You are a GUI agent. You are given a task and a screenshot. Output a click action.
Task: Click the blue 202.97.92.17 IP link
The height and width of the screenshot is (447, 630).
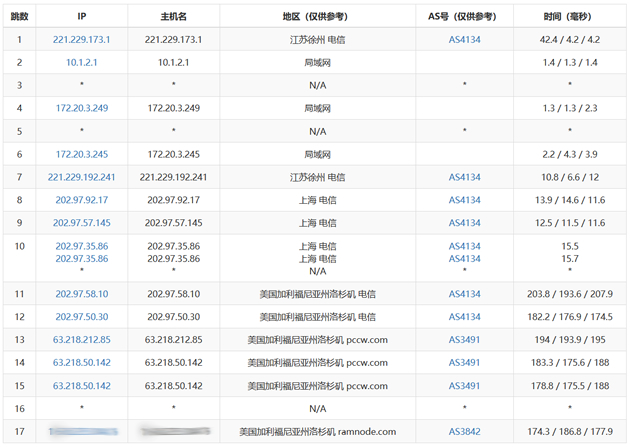tap(81, 200)
